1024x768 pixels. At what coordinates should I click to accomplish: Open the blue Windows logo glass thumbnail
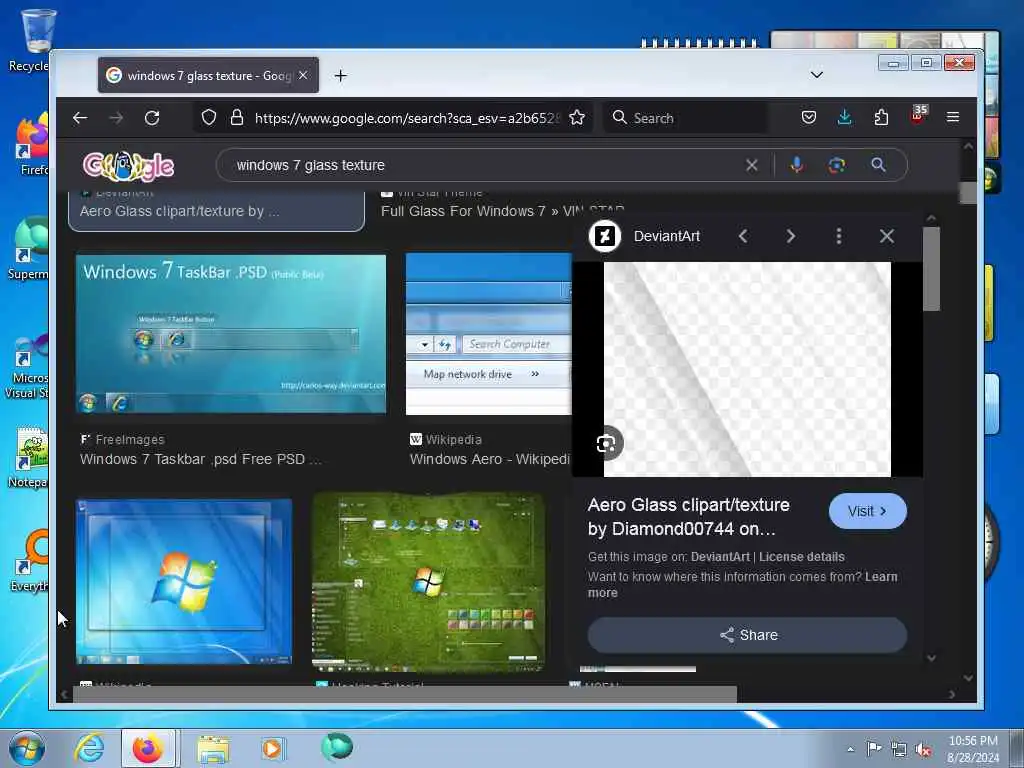tap(184, 582)
